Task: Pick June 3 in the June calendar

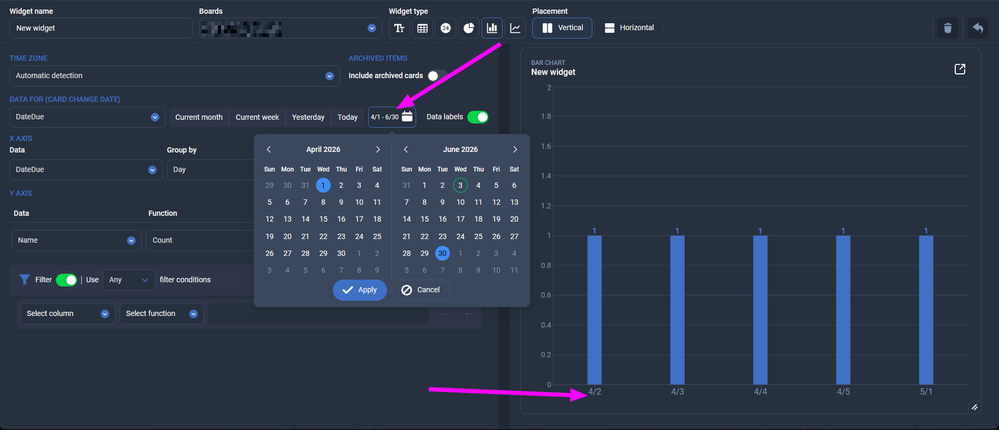Action: coord(460,185)
